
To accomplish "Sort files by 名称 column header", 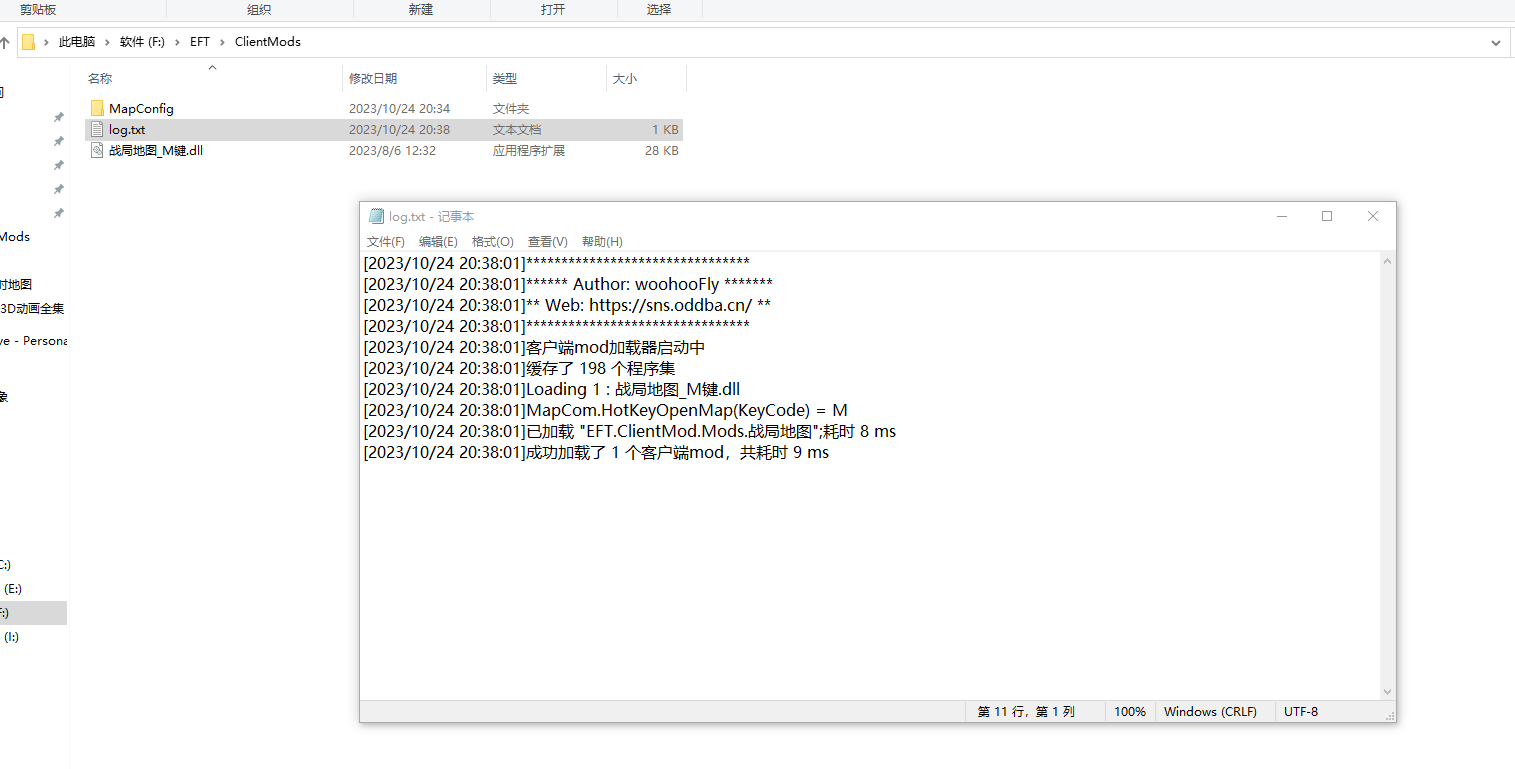I will point(100,78).
